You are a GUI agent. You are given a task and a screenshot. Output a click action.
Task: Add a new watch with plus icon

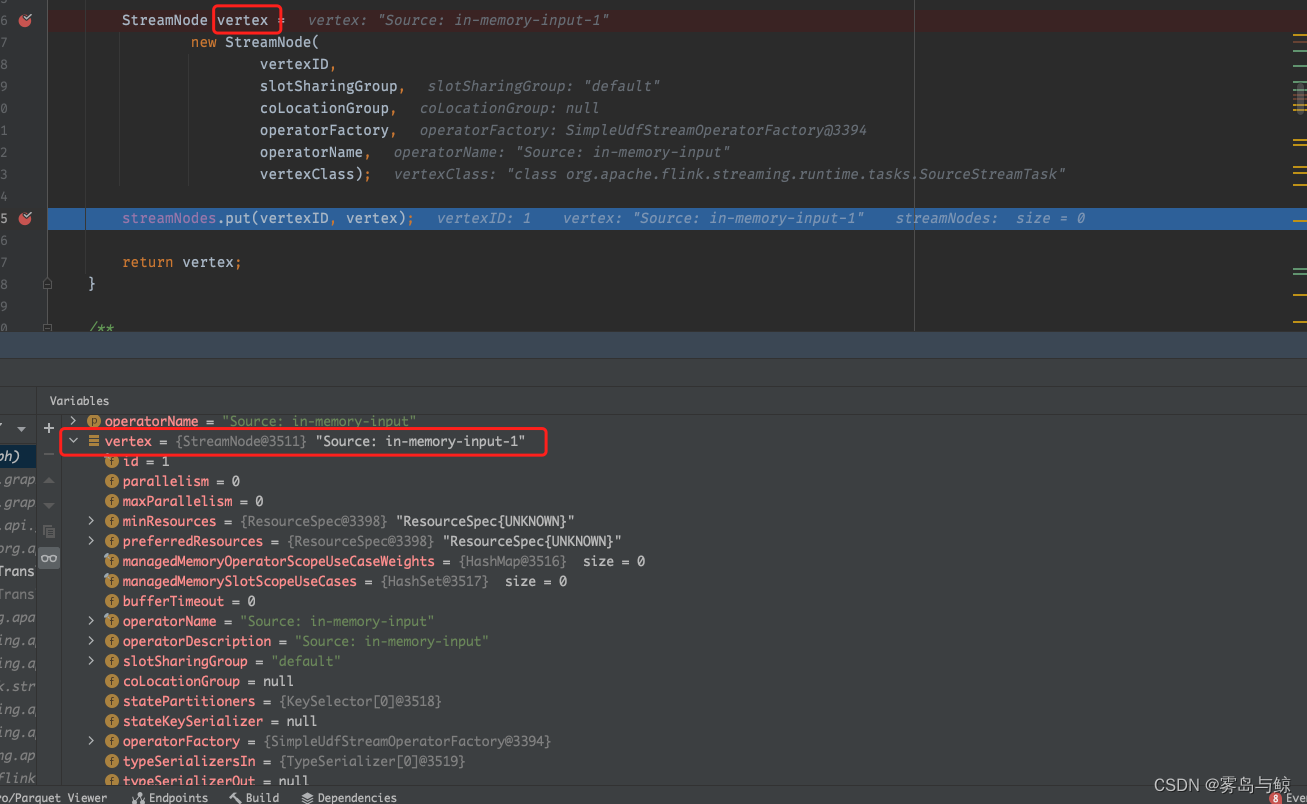[49, 428]
